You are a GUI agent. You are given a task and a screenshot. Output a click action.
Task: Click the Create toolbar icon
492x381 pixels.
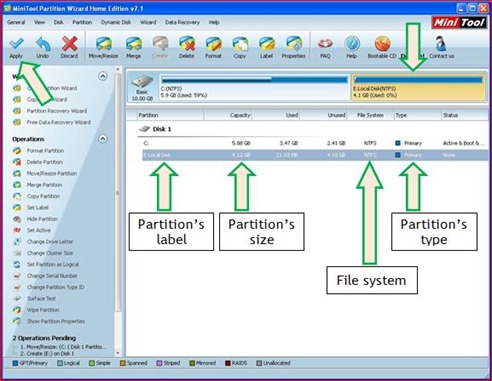pos(160,44)
